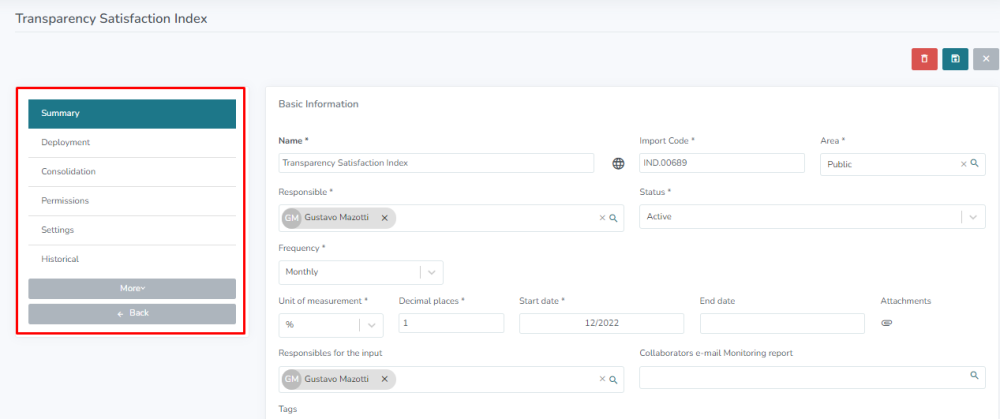
Task: Click the Attachments paperclip icon
Action: click(886, 323)
